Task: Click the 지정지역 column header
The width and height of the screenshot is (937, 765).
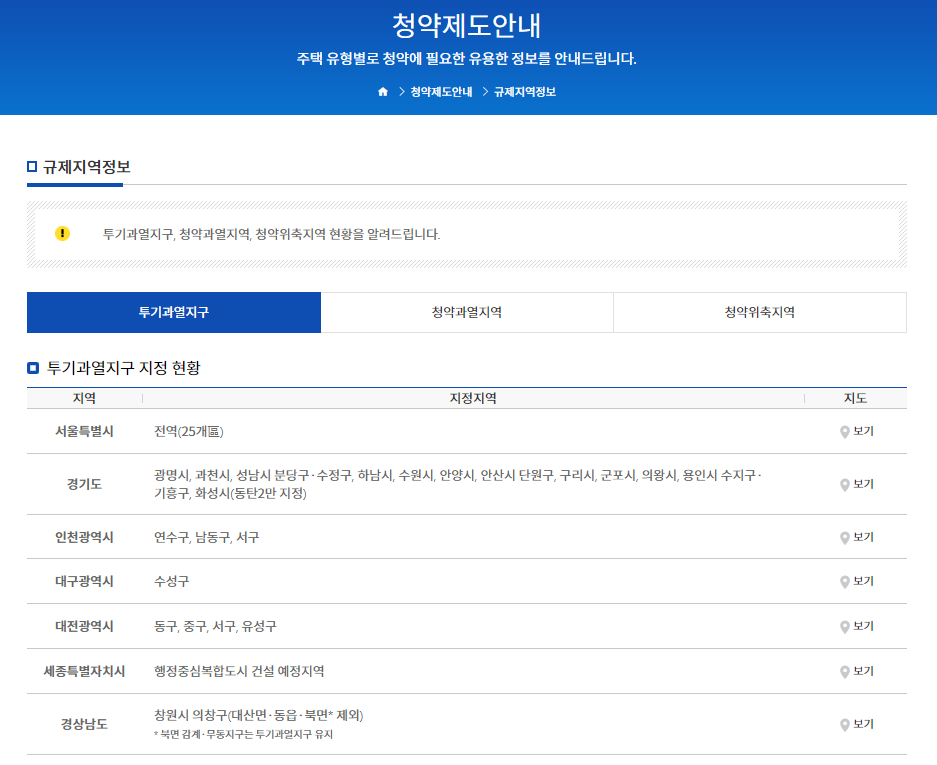Action: coord(473,398)
